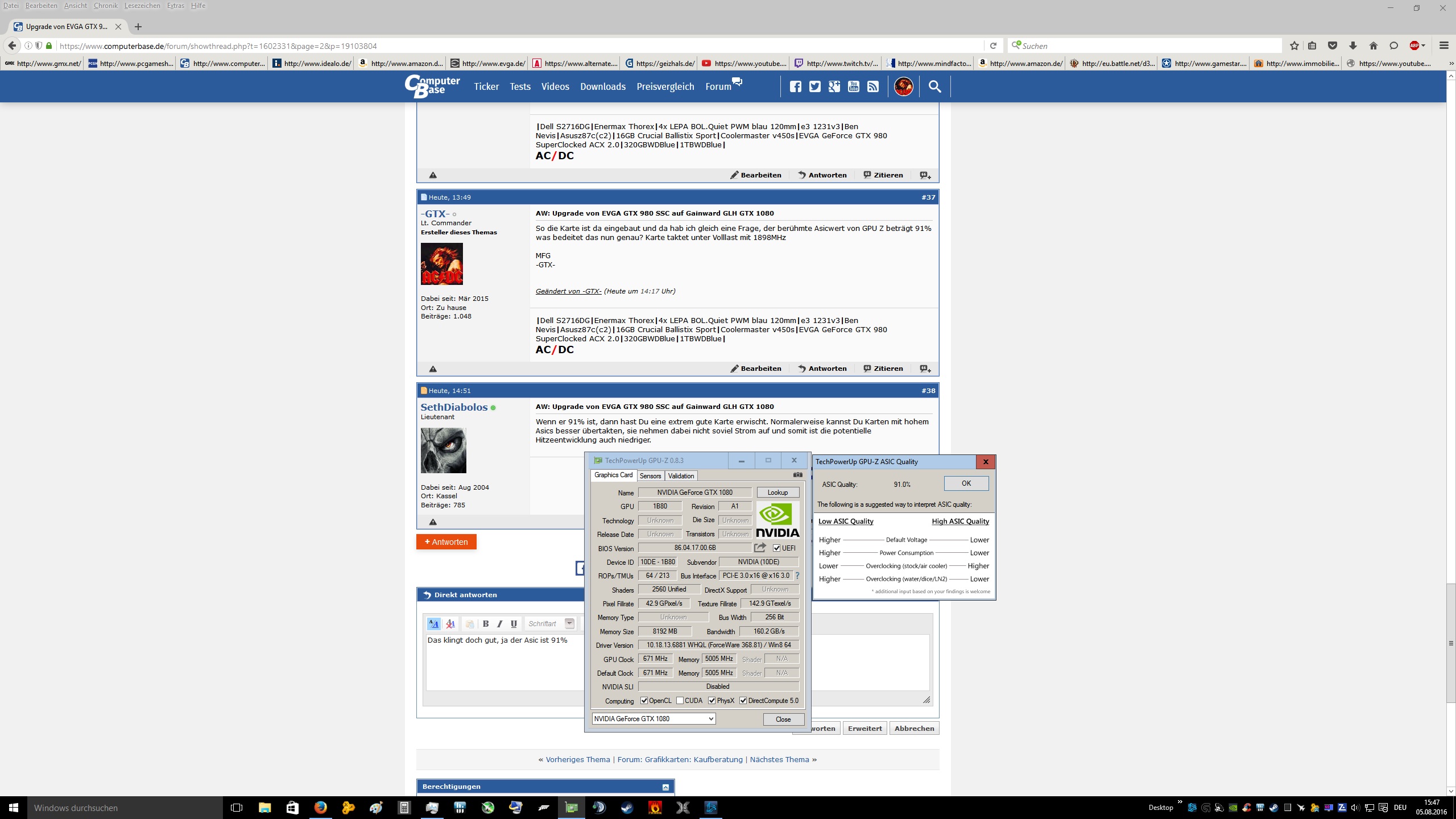Go to Preisvergleich in site navigation
Image resolution: width=1456 pixels, height=819 pixels.
[665, 86]
